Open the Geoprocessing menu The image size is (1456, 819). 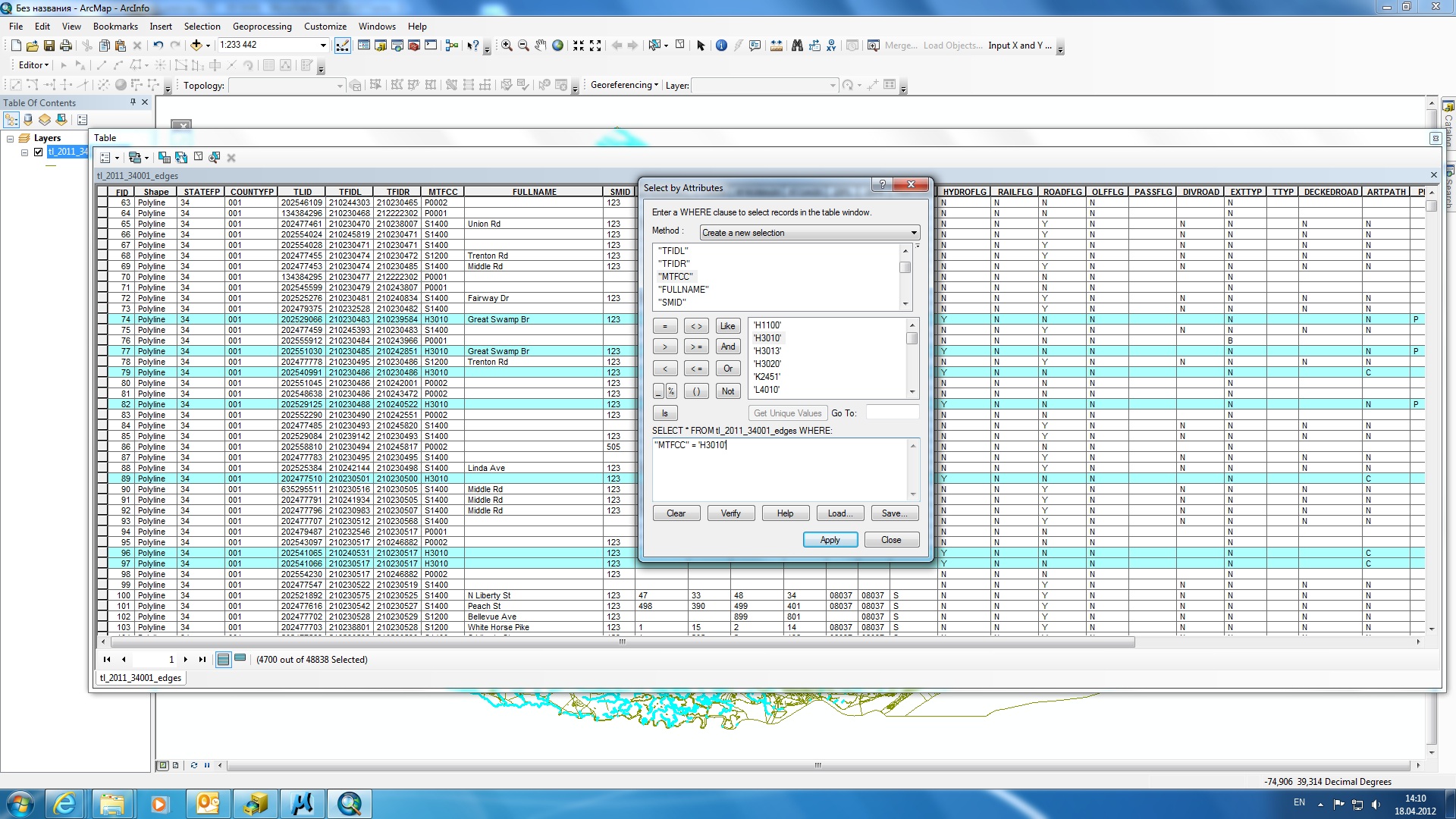(262, 26)
